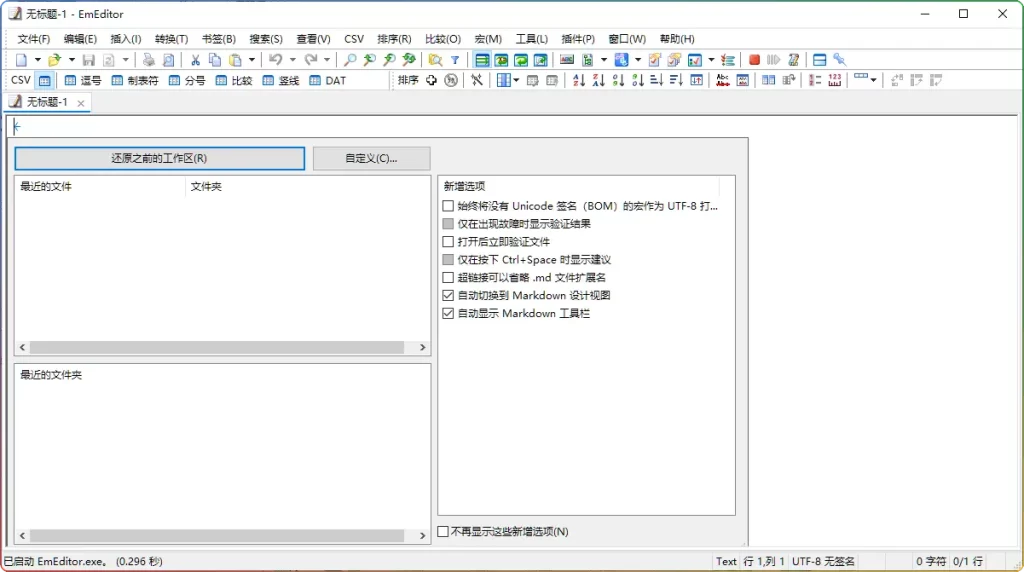The image size is (1024, 572).
Task: Click the blue pushpin icon
Action: (840, 60)
